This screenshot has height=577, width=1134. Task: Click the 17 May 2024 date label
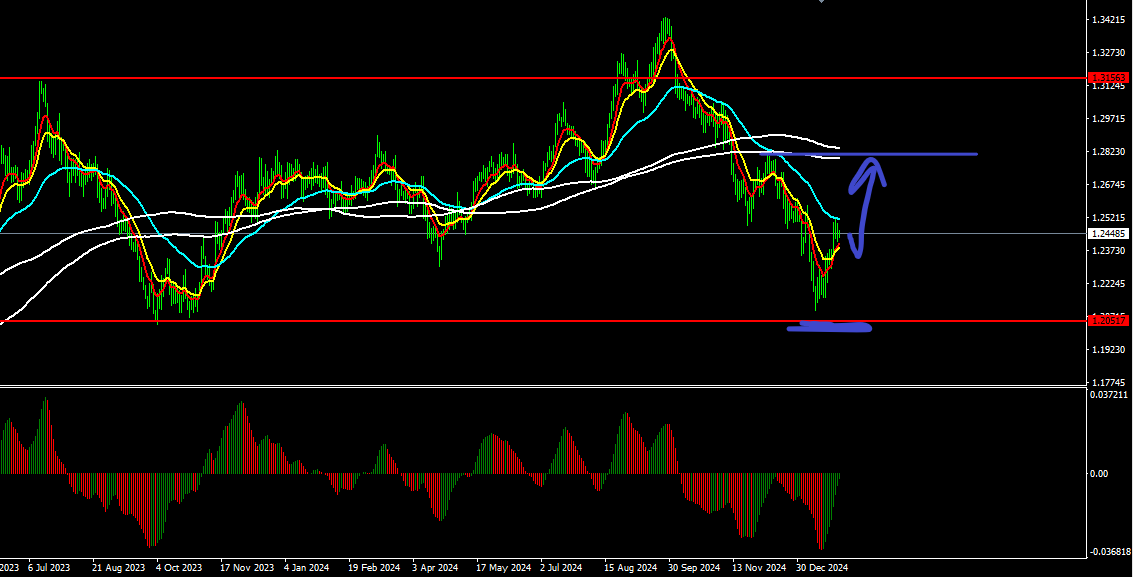tap(503, 568)
